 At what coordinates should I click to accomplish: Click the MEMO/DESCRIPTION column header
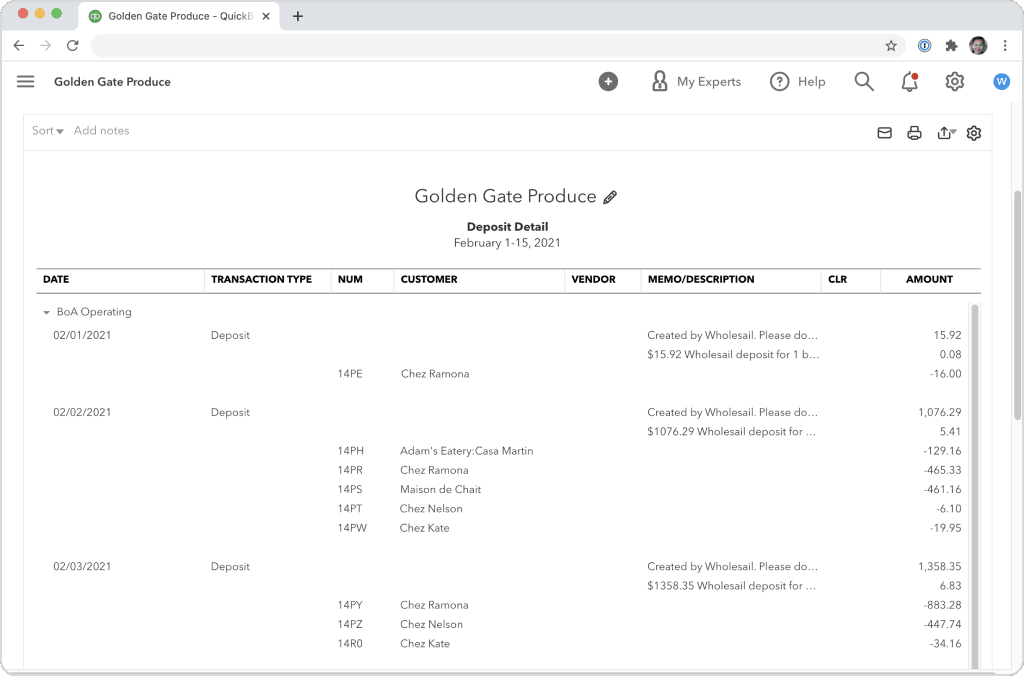[701, 280]
